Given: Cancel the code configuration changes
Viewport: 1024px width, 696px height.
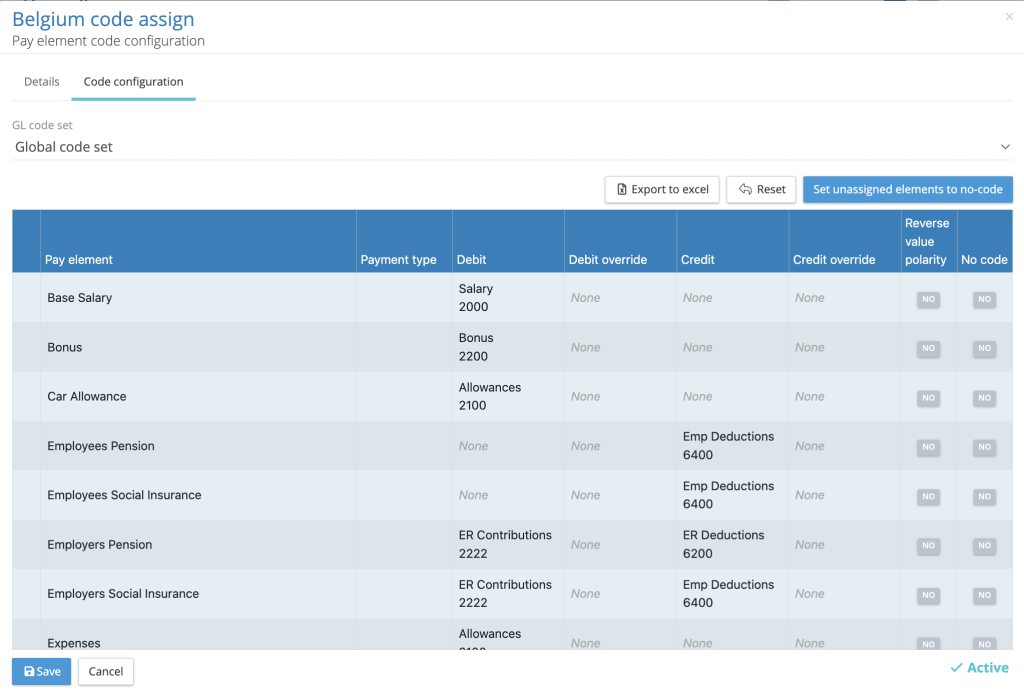Looking at the screenshot, I should click(x=106, y=671).
